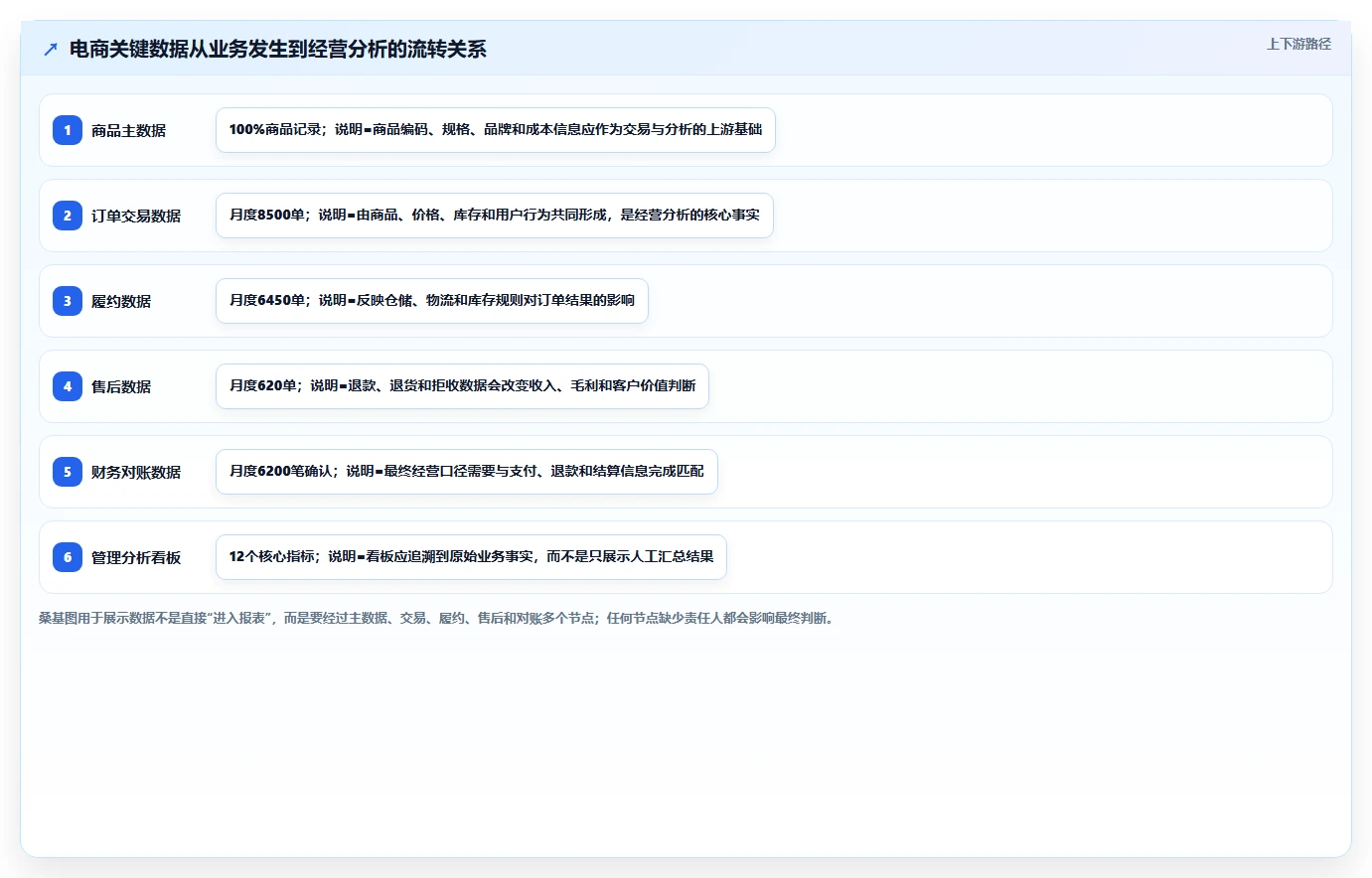Select step badge number 2
Screen dimensions: 1372x878
pyautogui.click(x=68, y=216)
